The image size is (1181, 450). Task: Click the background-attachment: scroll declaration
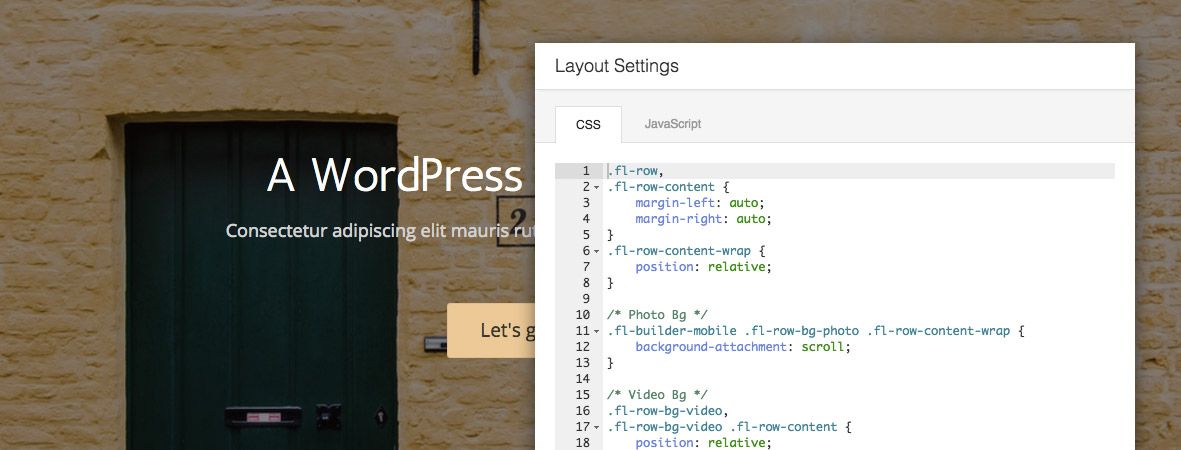[x=741, y=347]
